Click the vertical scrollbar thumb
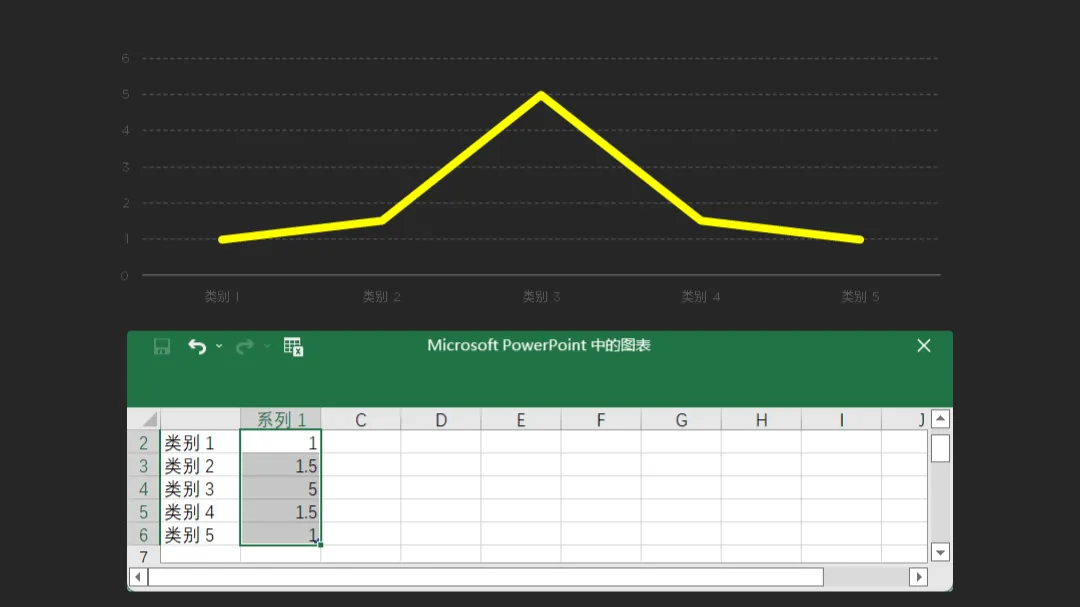The width and height of the screenshot is (1080, 607). (x=940, y=448)
